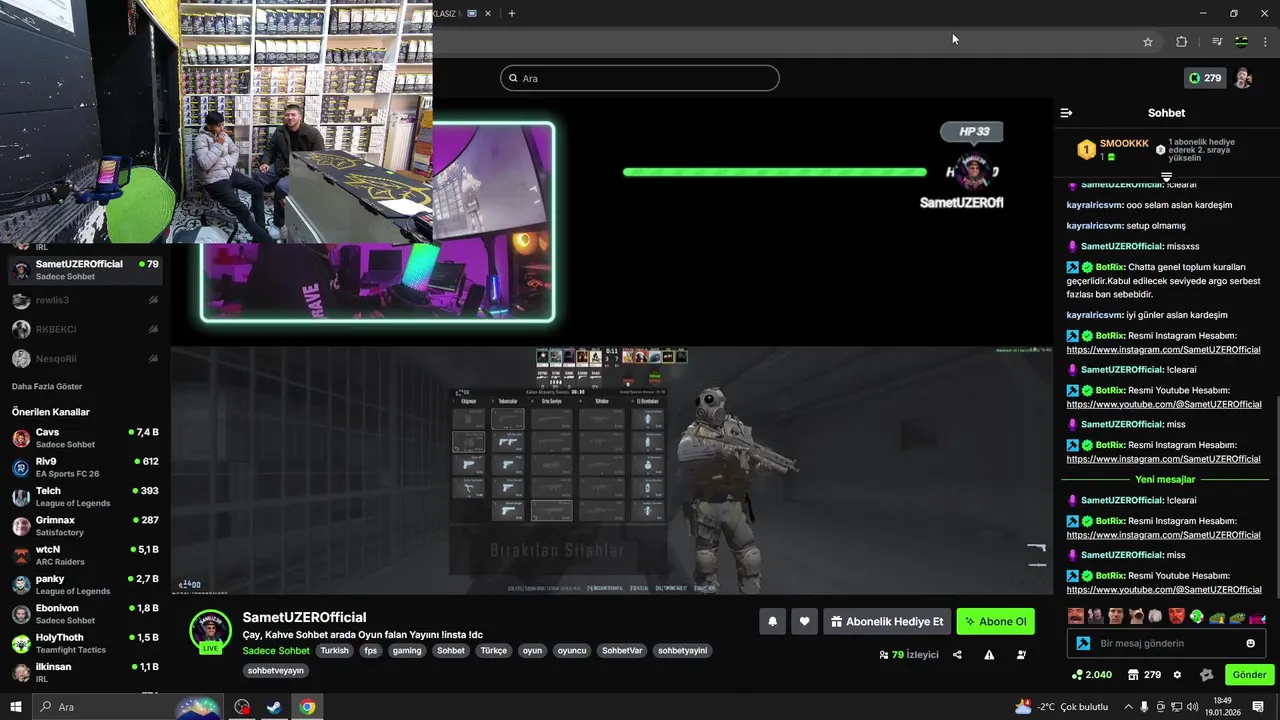Select the sohbetveyayin tag

pos(275,670)
